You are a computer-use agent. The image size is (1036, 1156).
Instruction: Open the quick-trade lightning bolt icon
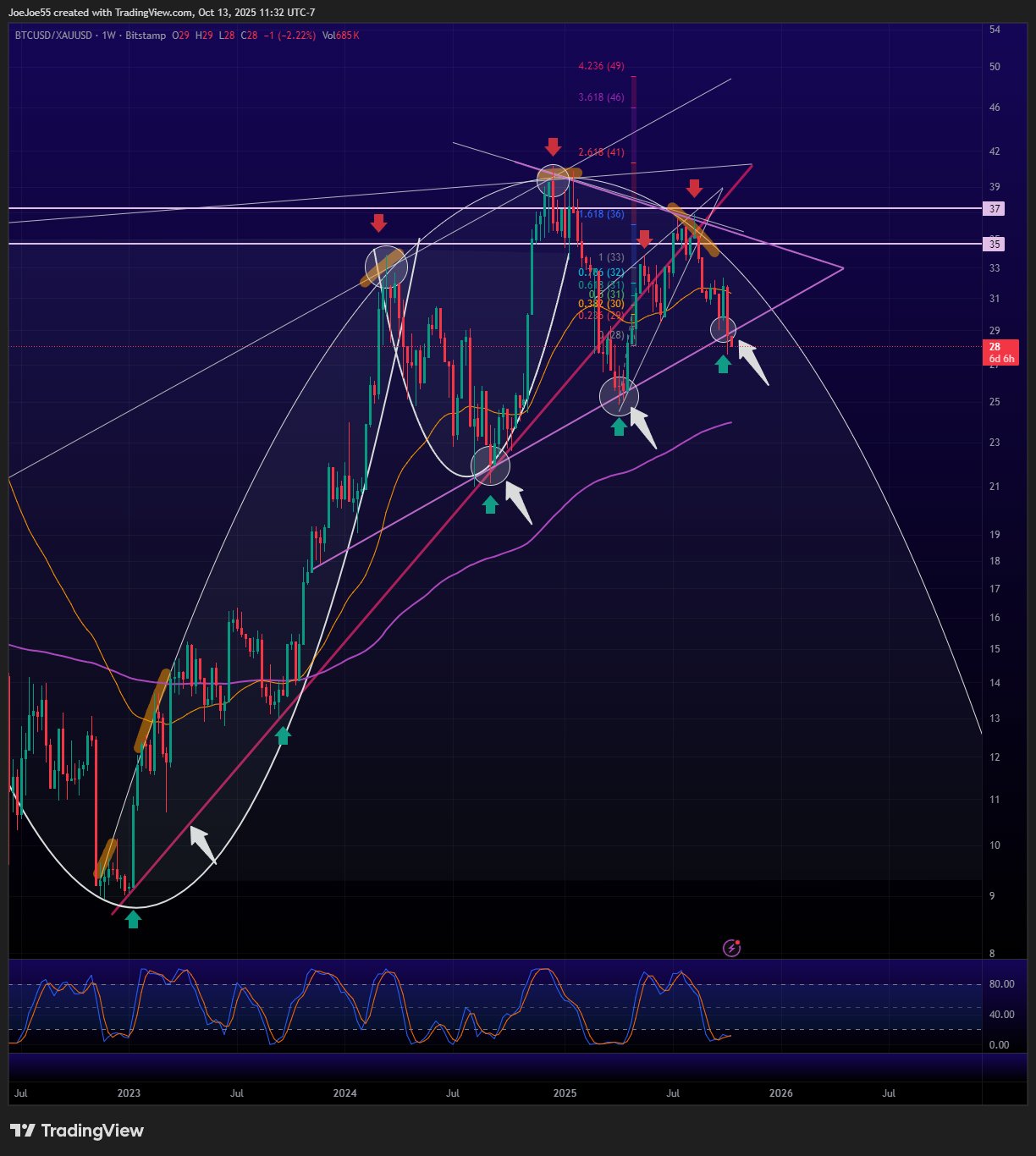(x=730, y=948)
